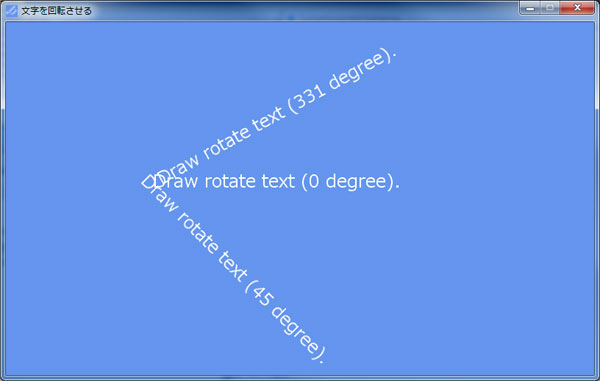Click the word "Draw" in the horizontal line

[x=175, y=182]
